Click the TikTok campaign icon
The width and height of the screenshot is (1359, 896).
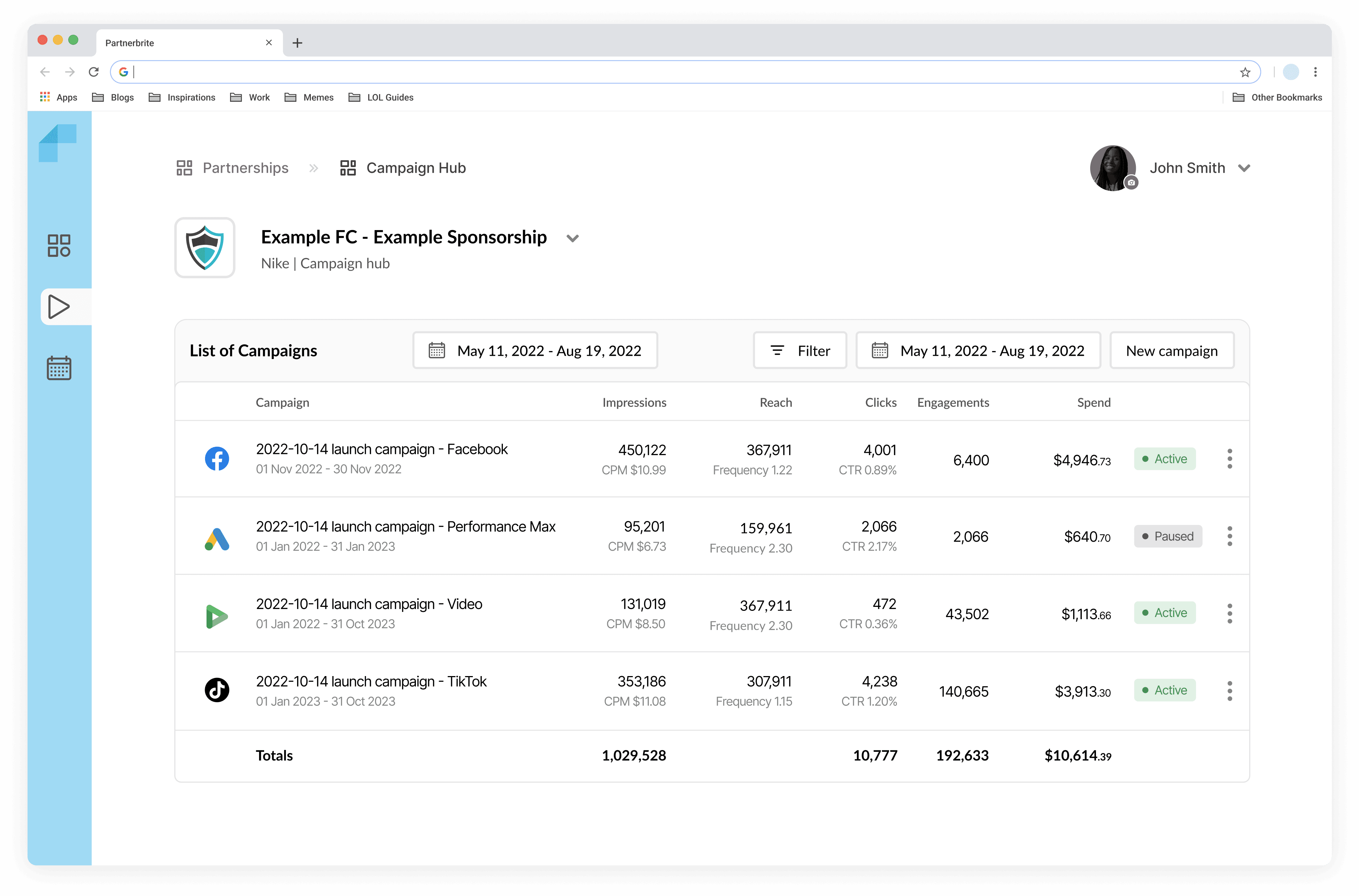(217, 690)
